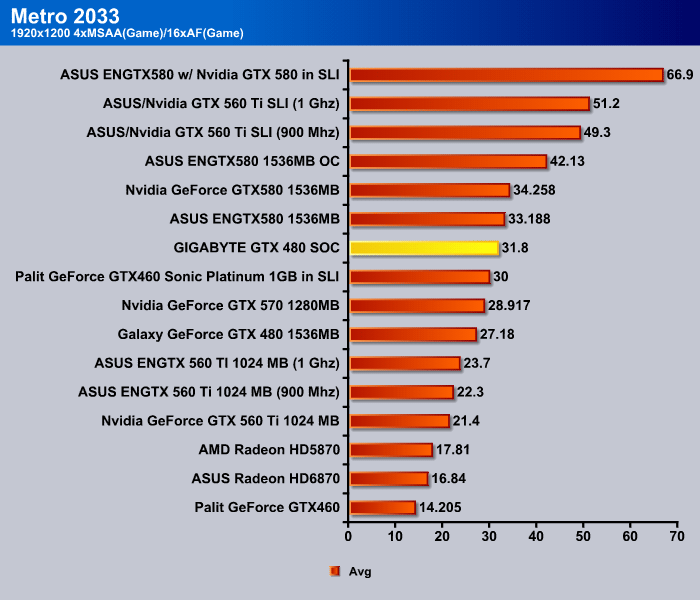Click the x-axis tick label 20

click(x=442, y=536)
